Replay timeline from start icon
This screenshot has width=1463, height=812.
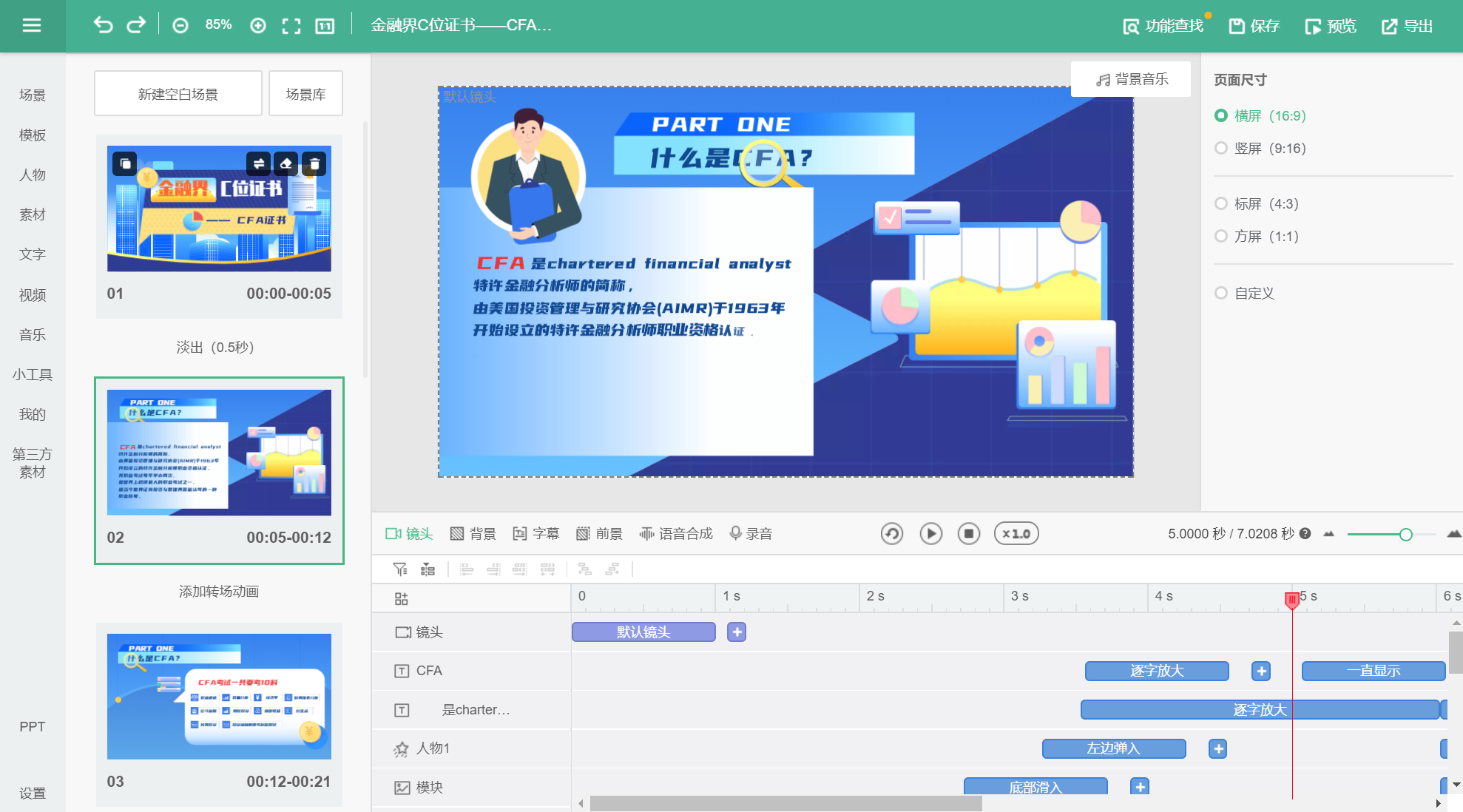[892, 533]
